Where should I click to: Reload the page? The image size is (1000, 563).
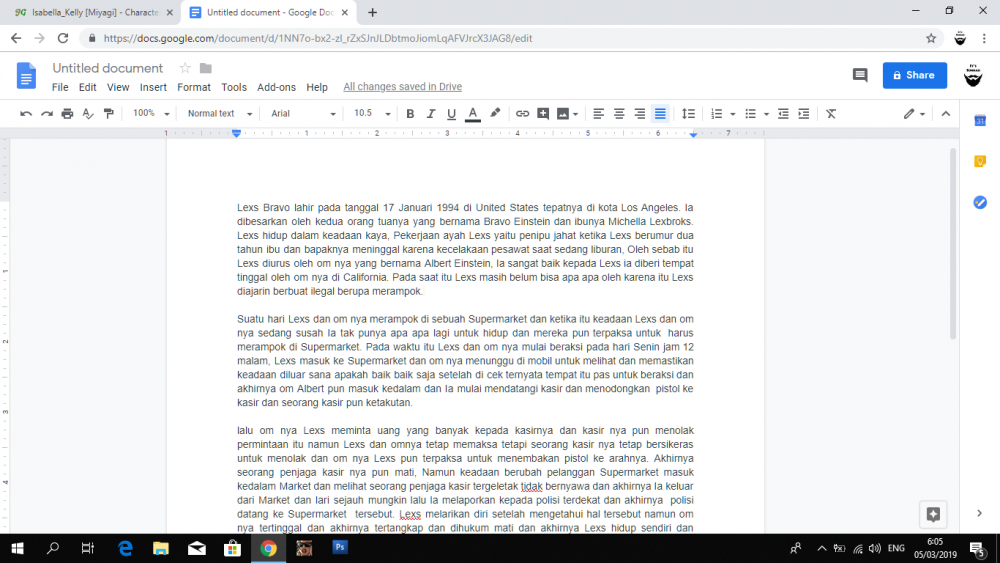click(62, 38)
